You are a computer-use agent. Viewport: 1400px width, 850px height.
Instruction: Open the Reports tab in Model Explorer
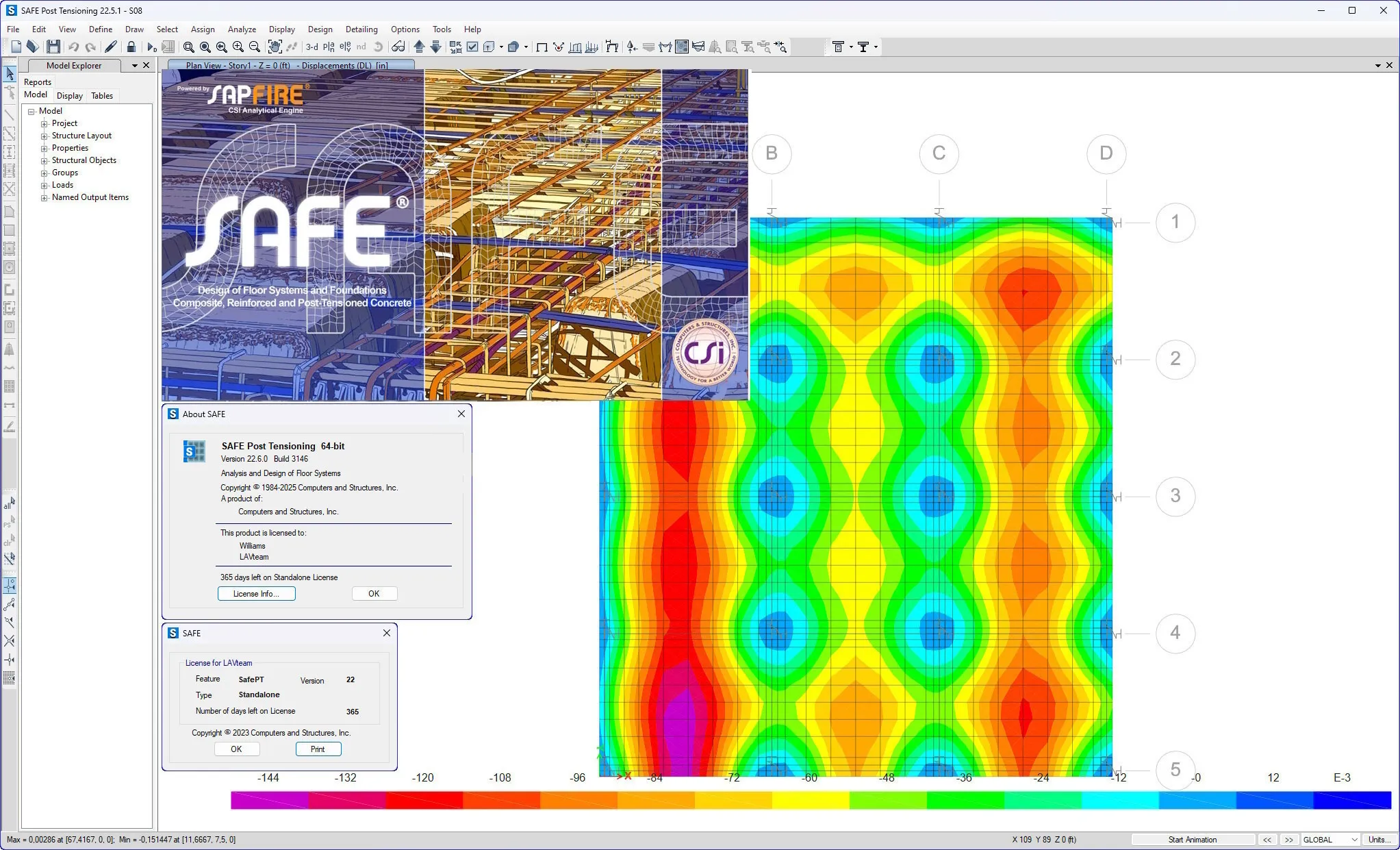[38, 82]
